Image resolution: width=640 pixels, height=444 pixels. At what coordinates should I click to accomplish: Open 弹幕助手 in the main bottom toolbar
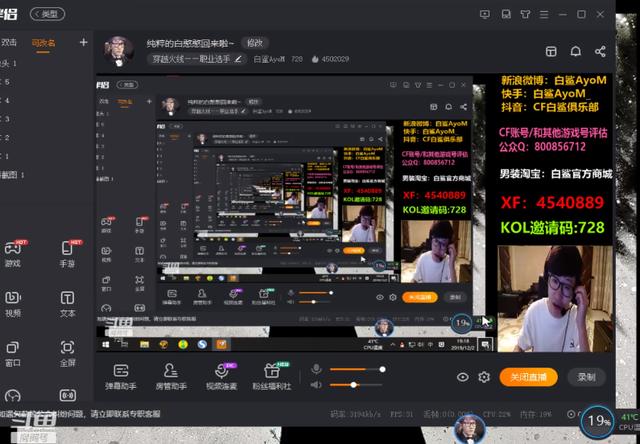tap(121, 377)
